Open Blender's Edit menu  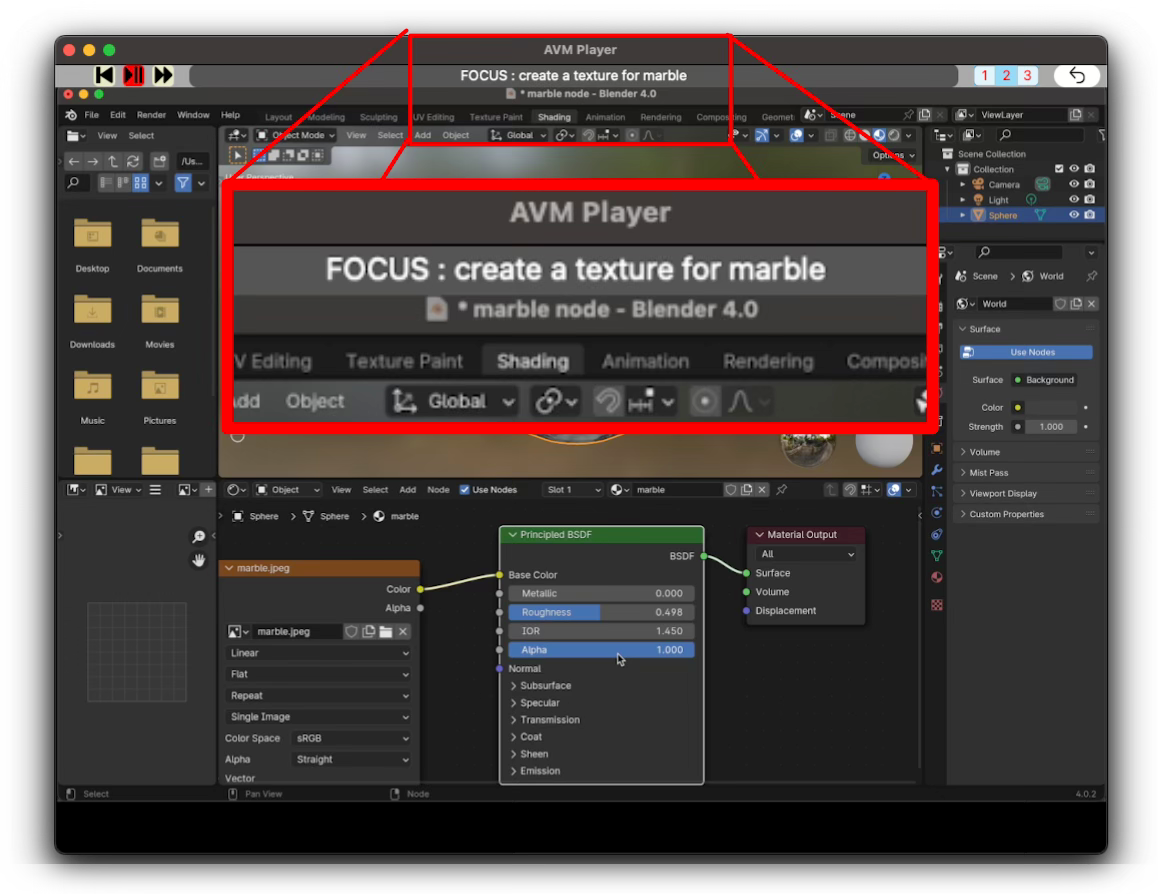click(117, 115)
